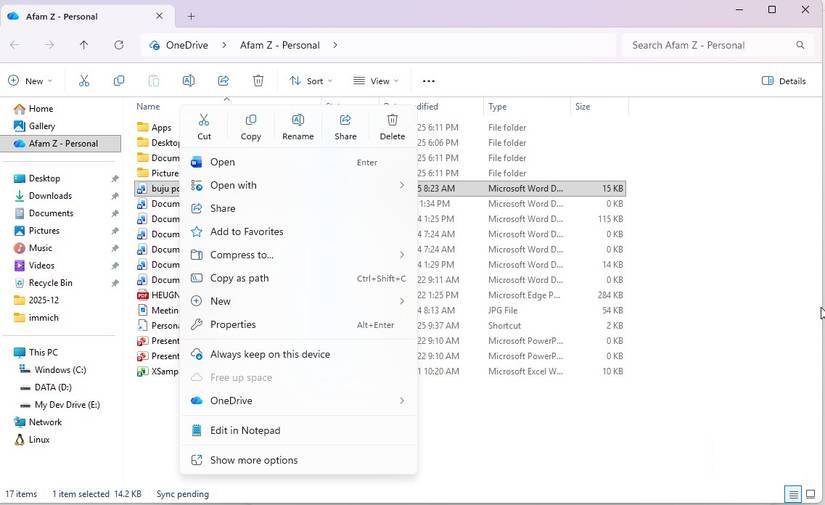This screenshot has height=505, width=825.
Task: Refresh the current folder view
Action: [119, 45]
